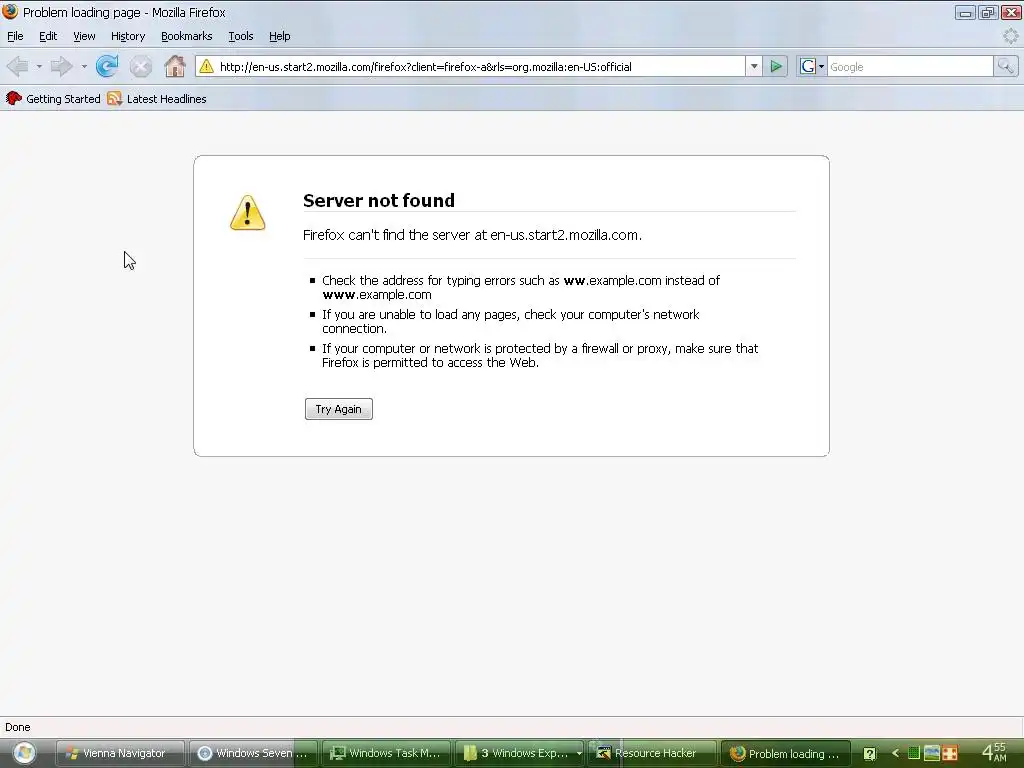Image resolution: width=1024 pixels, height=768 pixels.
Task: Open the Back history dropdown arrow
Action: point(39,67)
